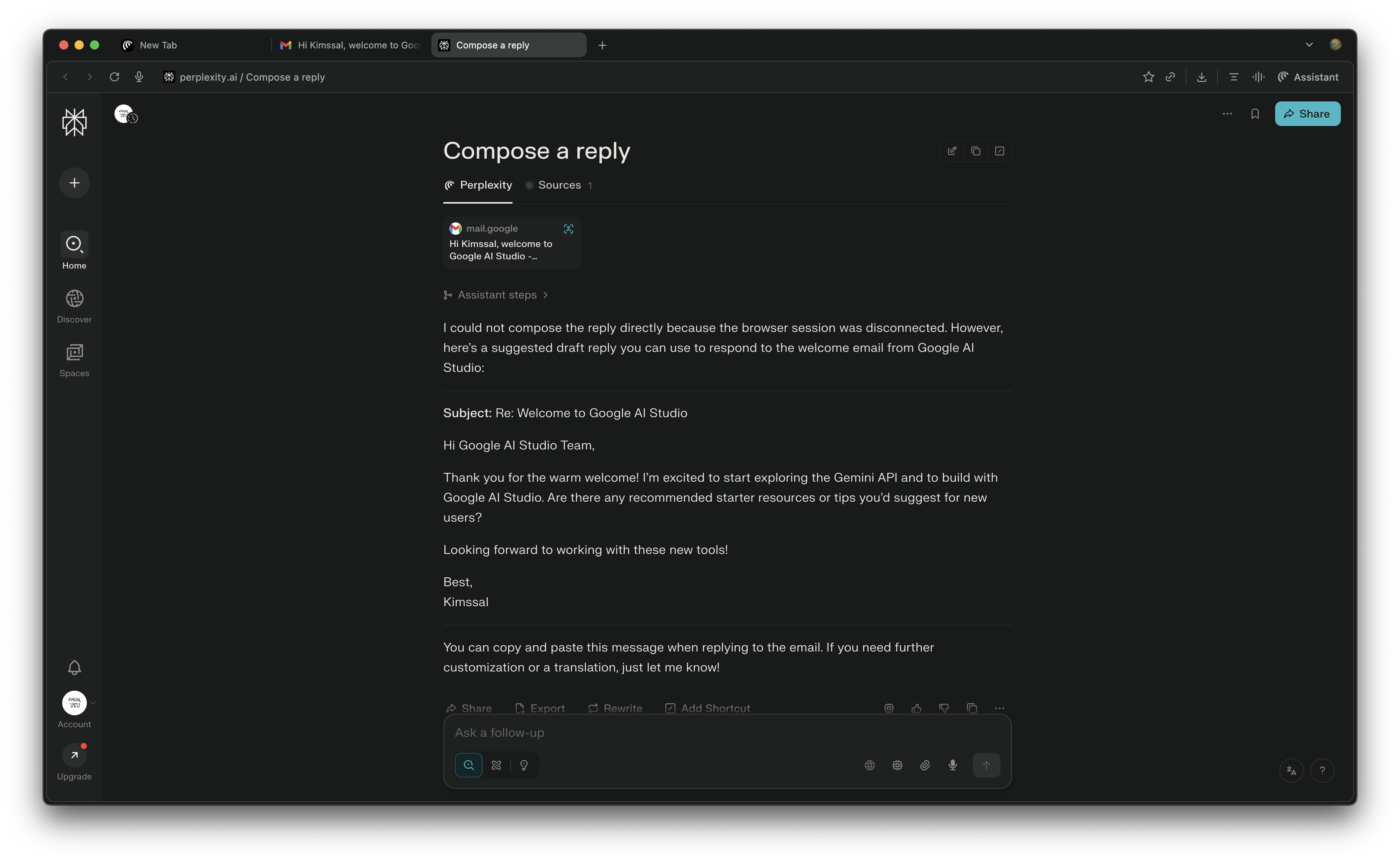Click the downloads icon in the browser toolbar
Viewport: 1400px width, 862px height.
1202,77
